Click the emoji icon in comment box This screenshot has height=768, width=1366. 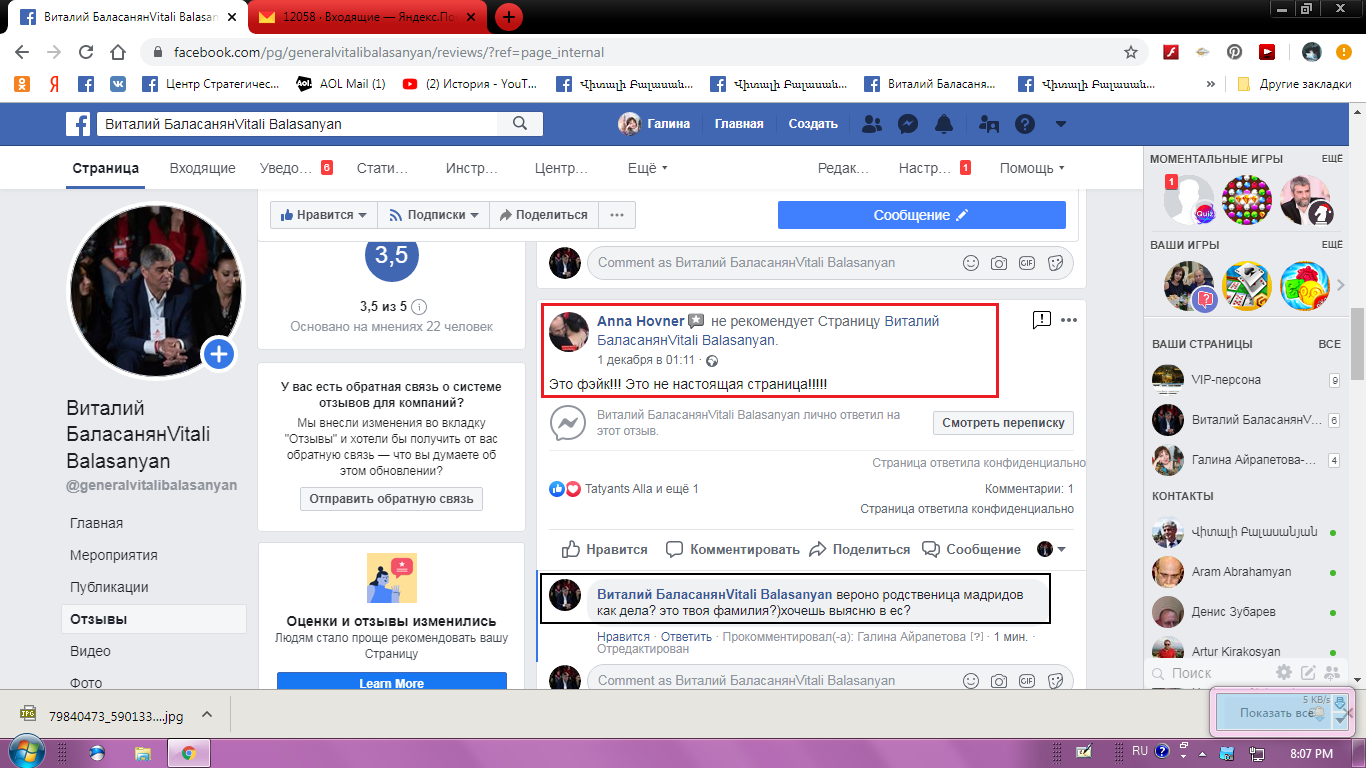970,263
